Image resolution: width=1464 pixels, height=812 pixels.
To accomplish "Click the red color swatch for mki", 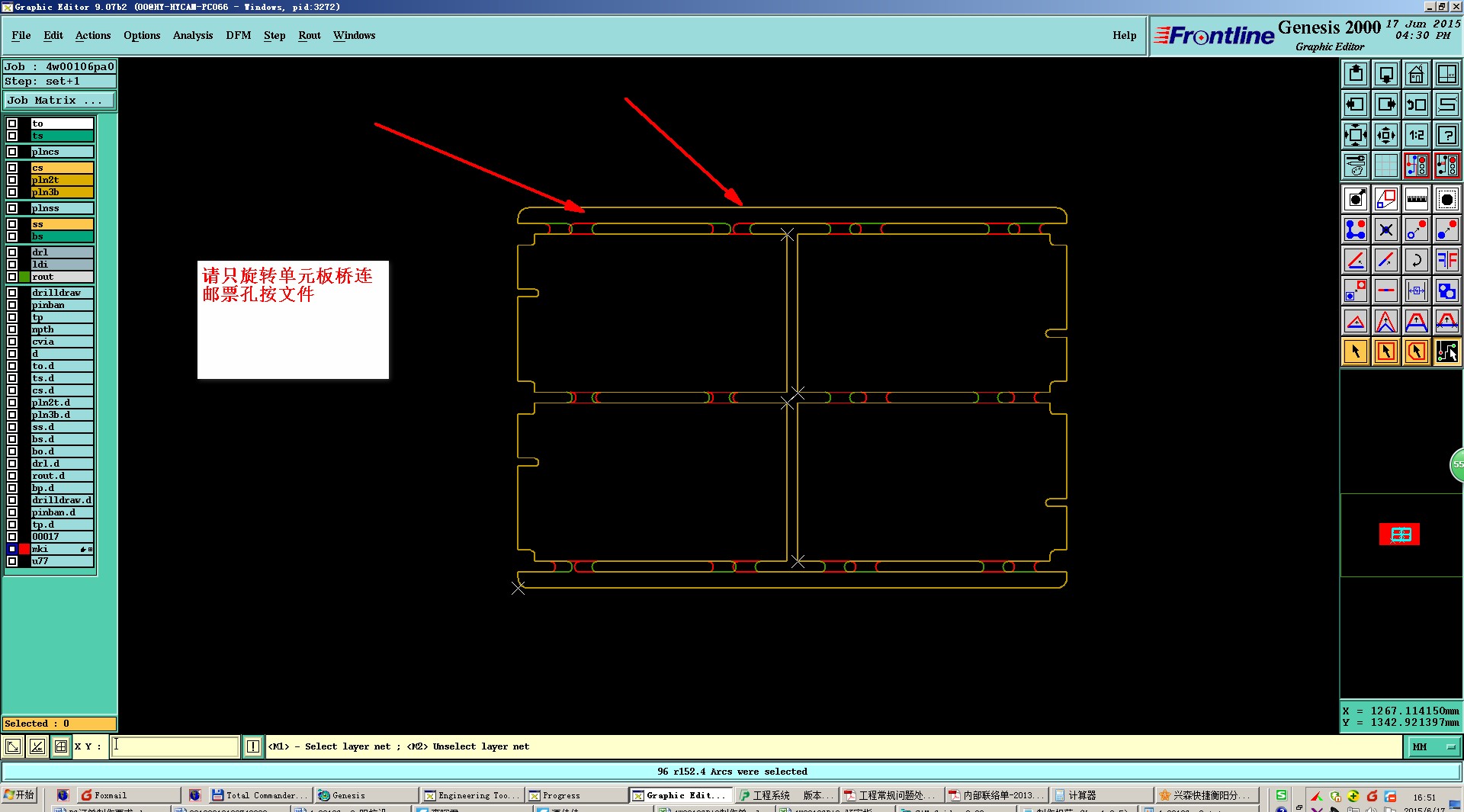I will click(24, 549).
